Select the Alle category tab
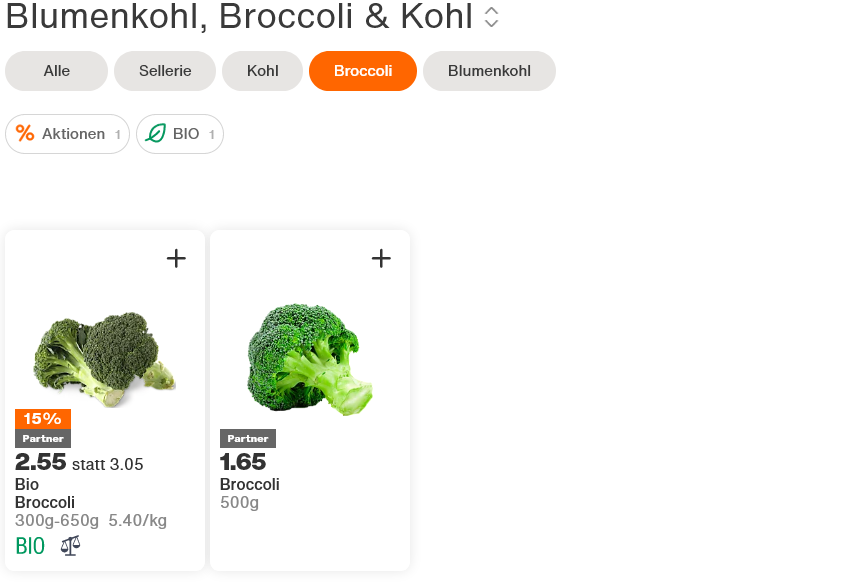Viewport: 854px width, 586px height. (x=57, y=71)
